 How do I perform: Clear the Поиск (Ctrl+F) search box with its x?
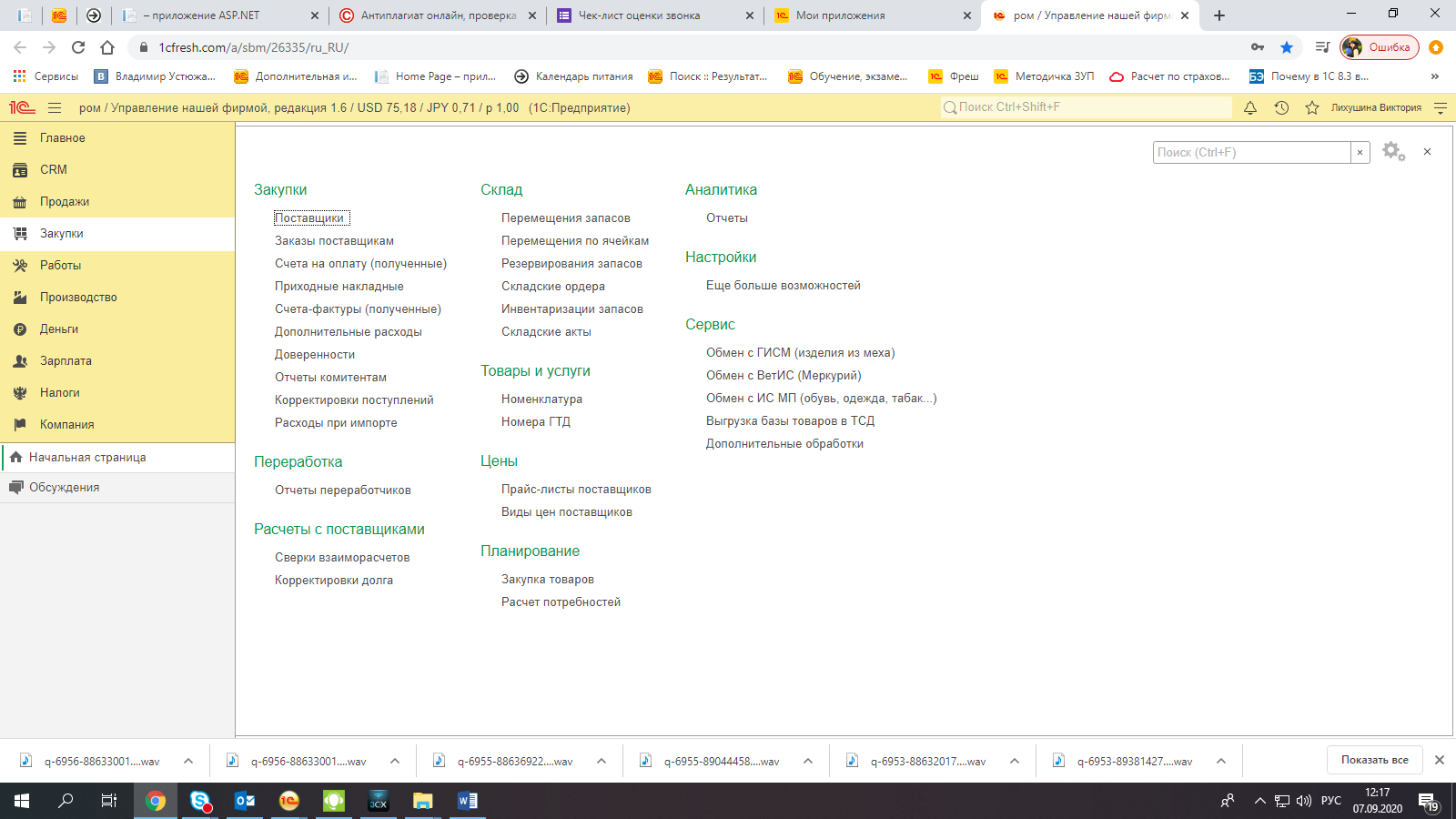1360,152
